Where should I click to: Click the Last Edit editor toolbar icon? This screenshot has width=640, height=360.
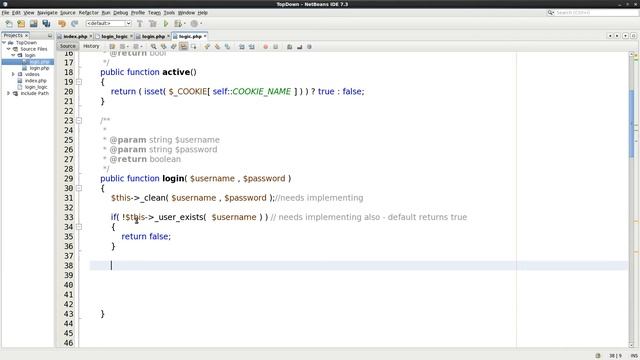[x=112, y=47]
